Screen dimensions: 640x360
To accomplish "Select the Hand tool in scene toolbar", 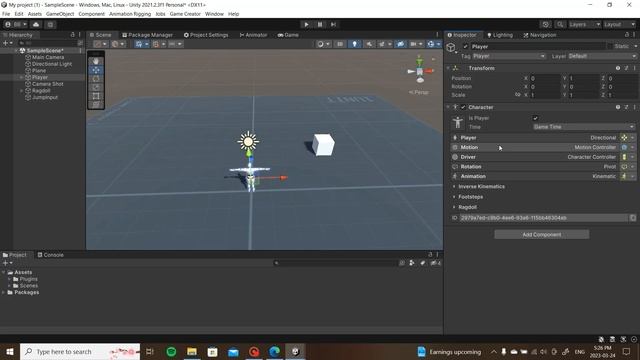I will (96, 61).
